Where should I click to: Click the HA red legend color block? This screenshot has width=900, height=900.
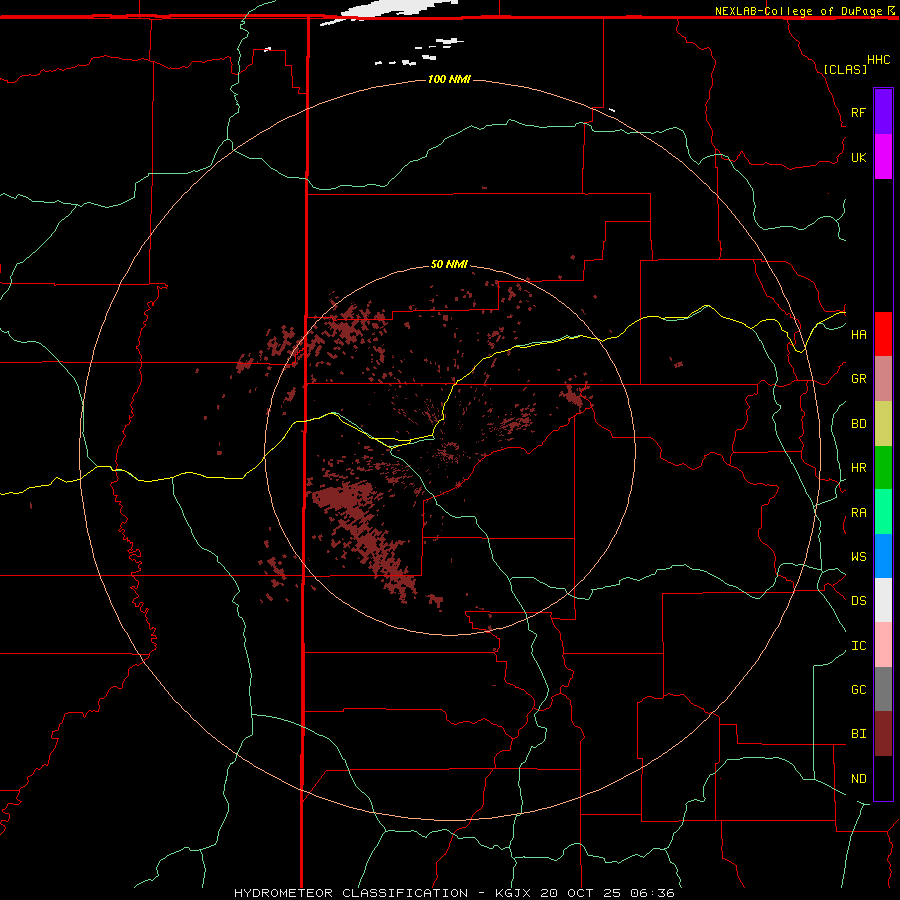[x=883, y=334]
